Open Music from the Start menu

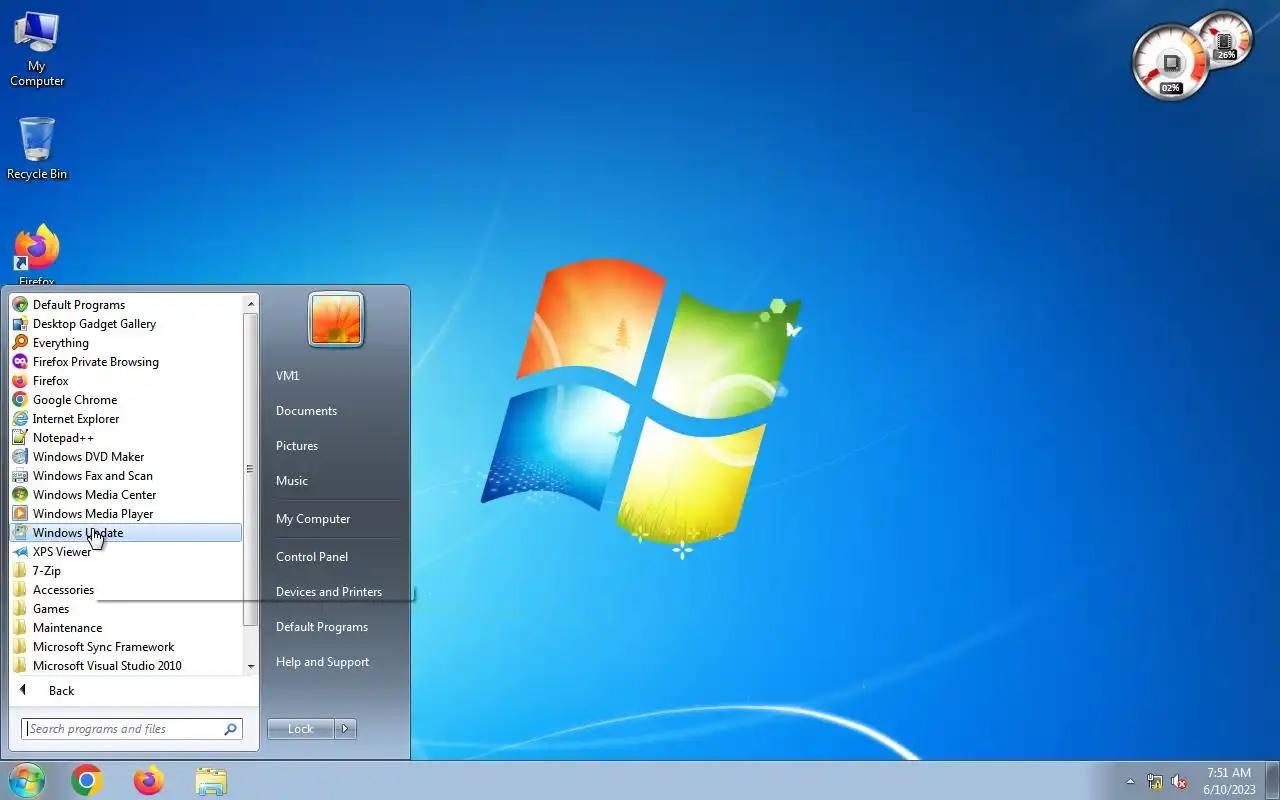pyautogui.click(x=336, y=481)
